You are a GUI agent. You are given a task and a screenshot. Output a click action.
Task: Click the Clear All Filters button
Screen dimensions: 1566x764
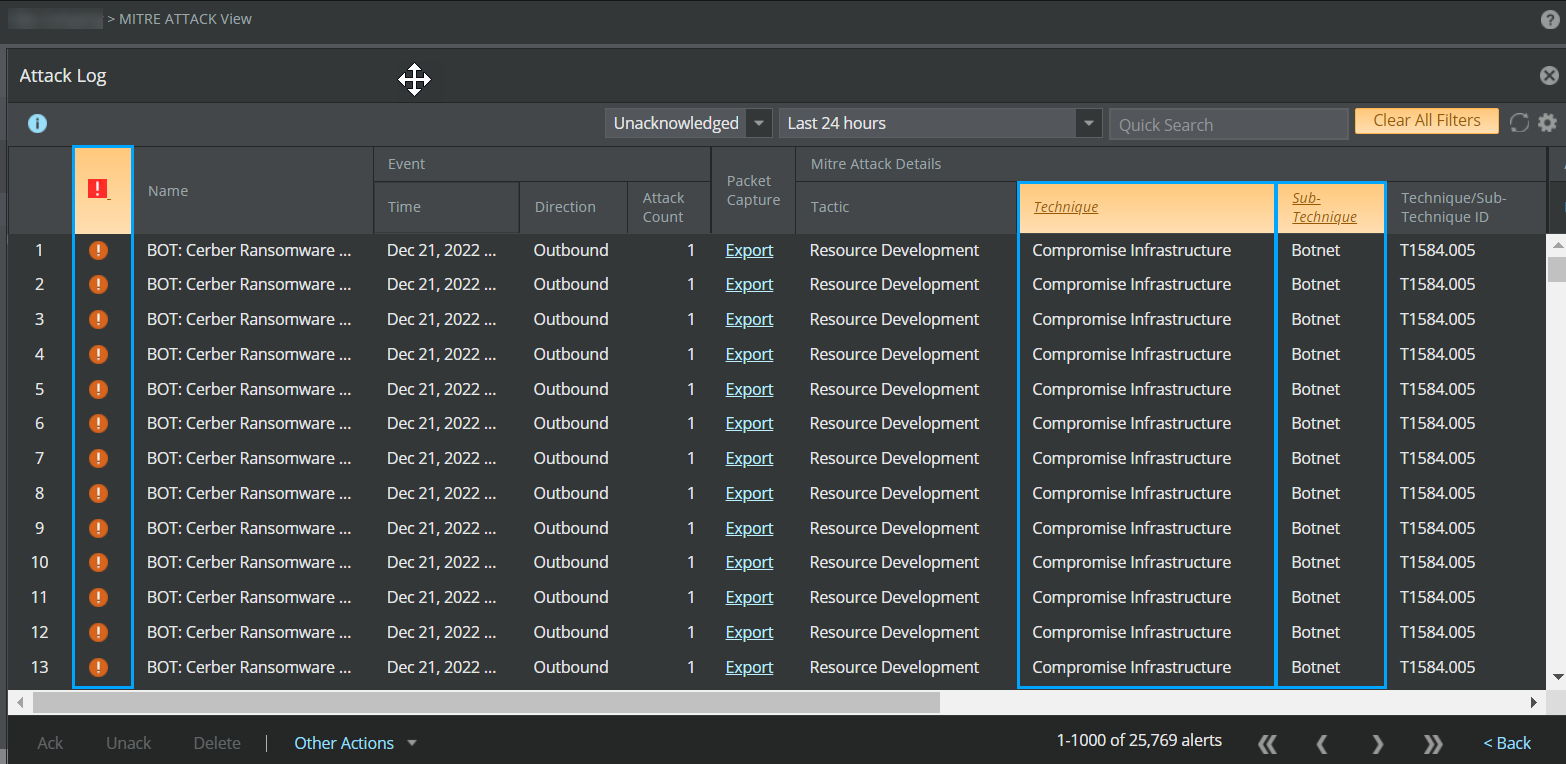pos(1427,121)
